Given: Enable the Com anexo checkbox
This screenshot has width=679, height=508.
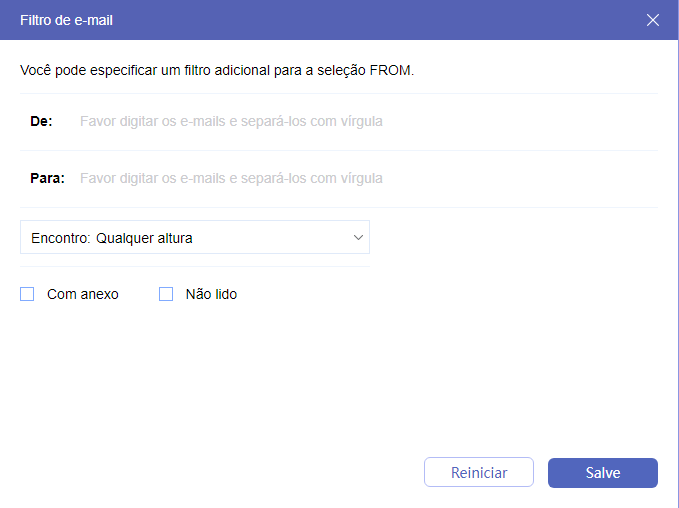Looking at the screenshot, I should (27, 294).
